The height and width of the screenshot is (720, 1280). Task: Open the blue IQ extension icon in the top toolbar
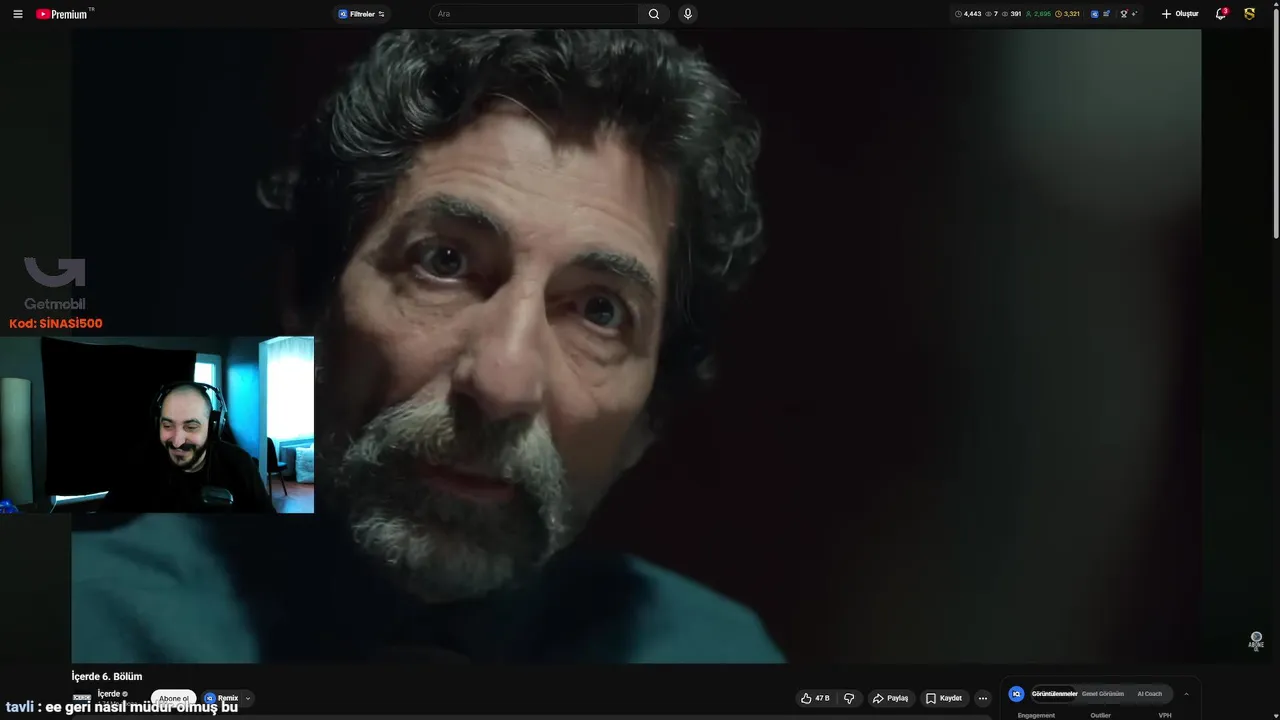pos(1094,14)
